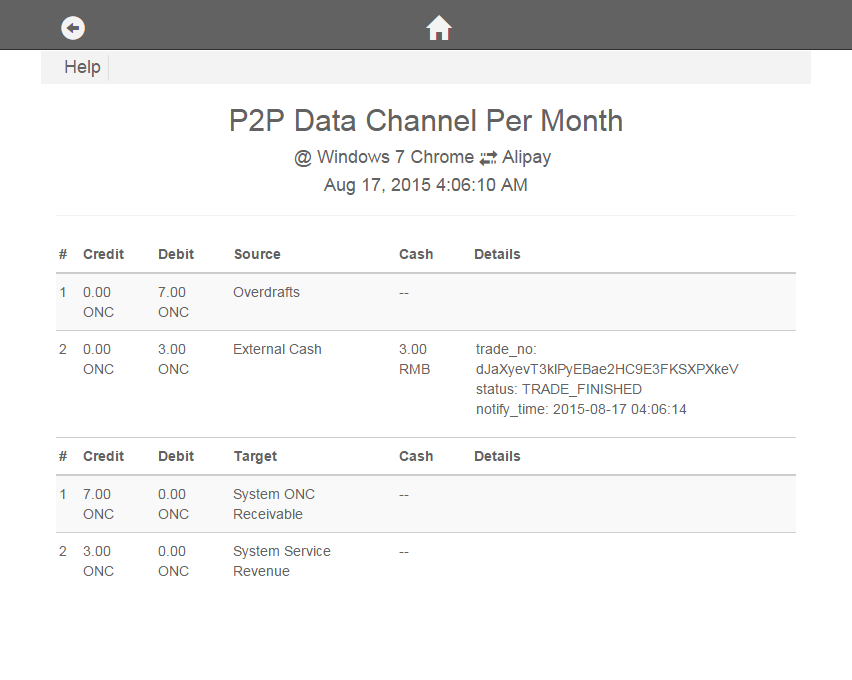
Task: Click the back arrow icon
Action: pos(73,28)
